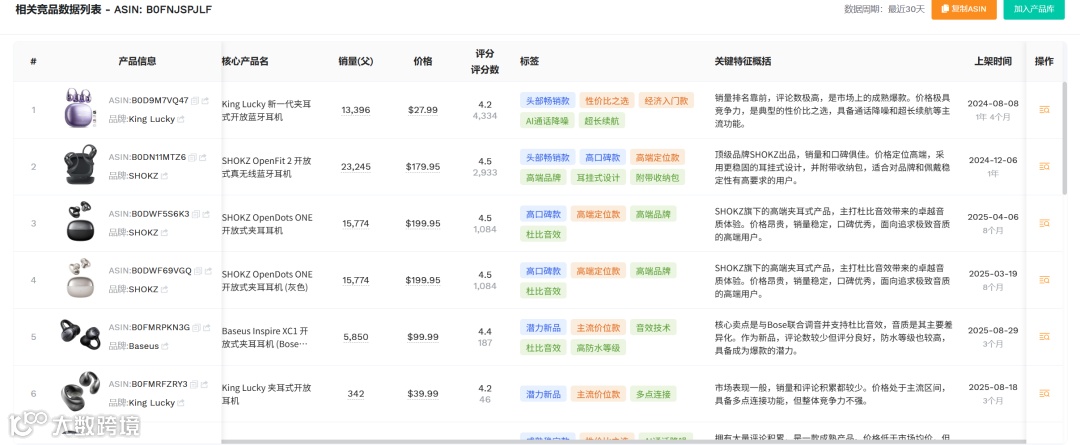Copy ASIN B0DN11MTZ6 using its copy icon

(x=193, y=157)
